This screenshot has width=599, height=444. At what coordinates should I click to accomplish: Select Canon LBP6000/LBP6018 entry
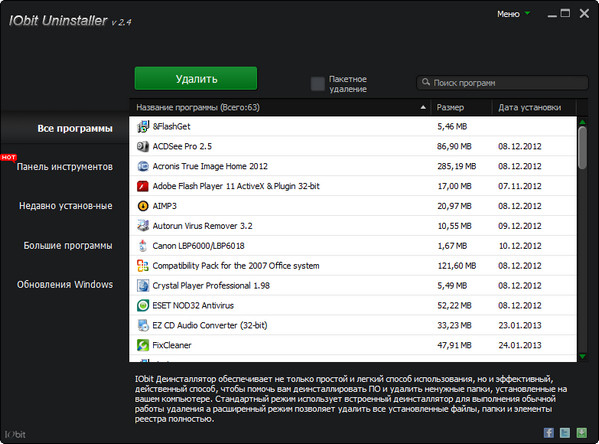[x=198, y=246]
